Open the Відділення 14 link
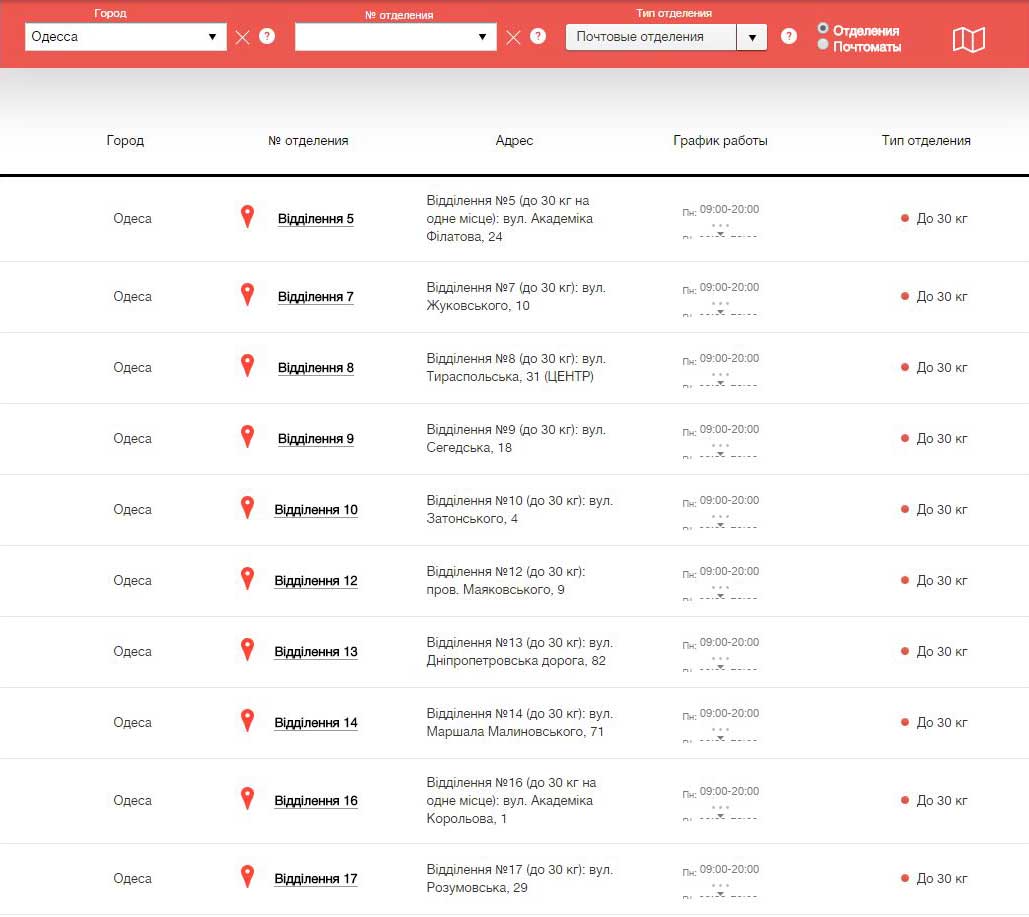 [315, 723]
